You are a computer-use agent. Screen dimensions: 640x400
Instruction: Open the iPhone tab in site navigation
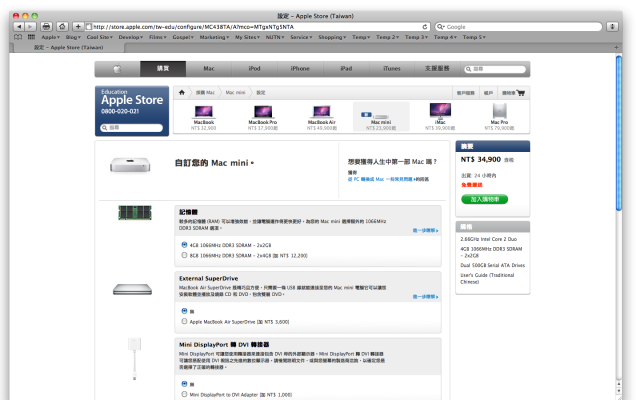(x=300, y=69)
